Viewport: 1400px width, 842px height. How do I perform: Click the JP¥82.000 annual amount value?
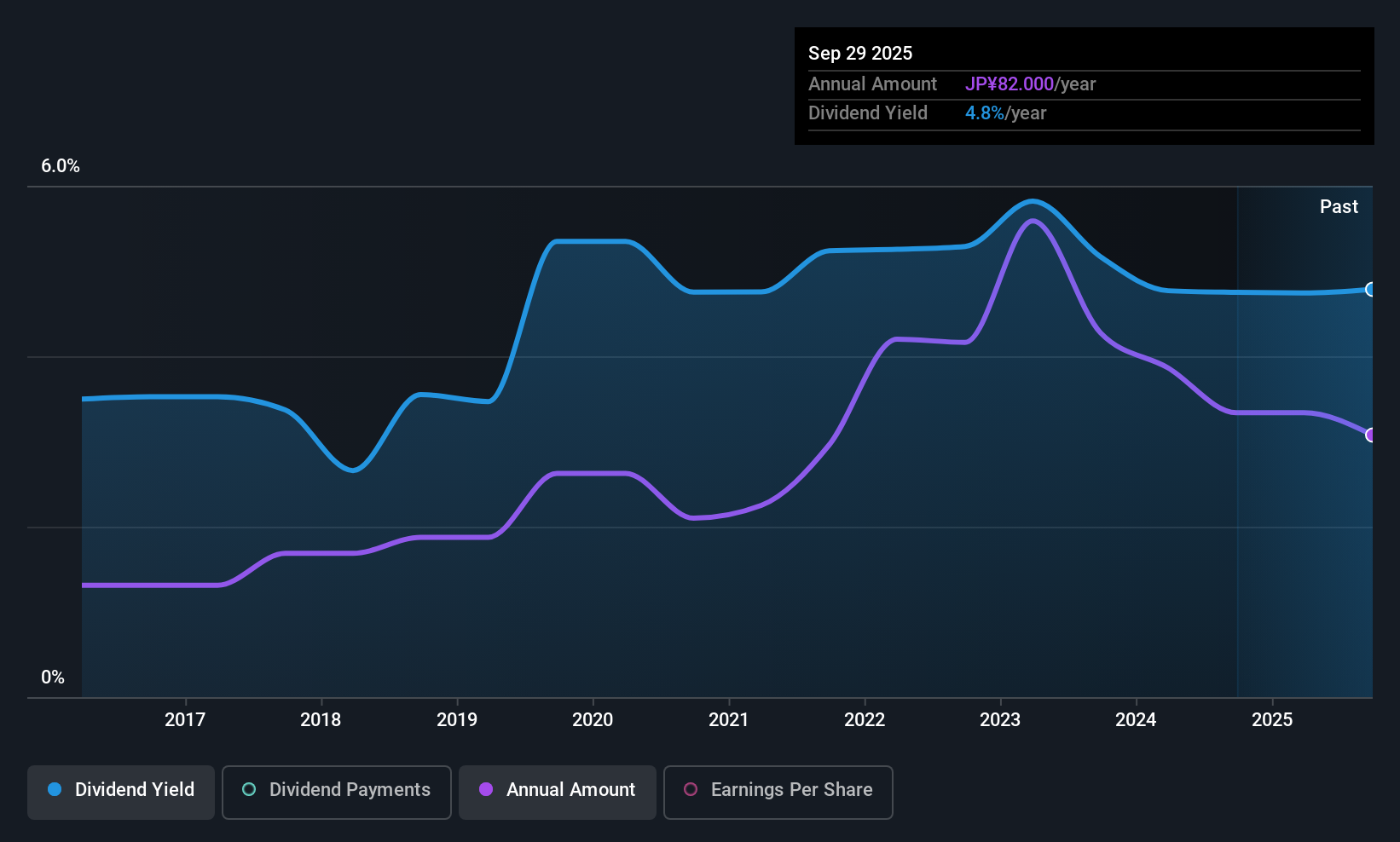pos(1010,84)
